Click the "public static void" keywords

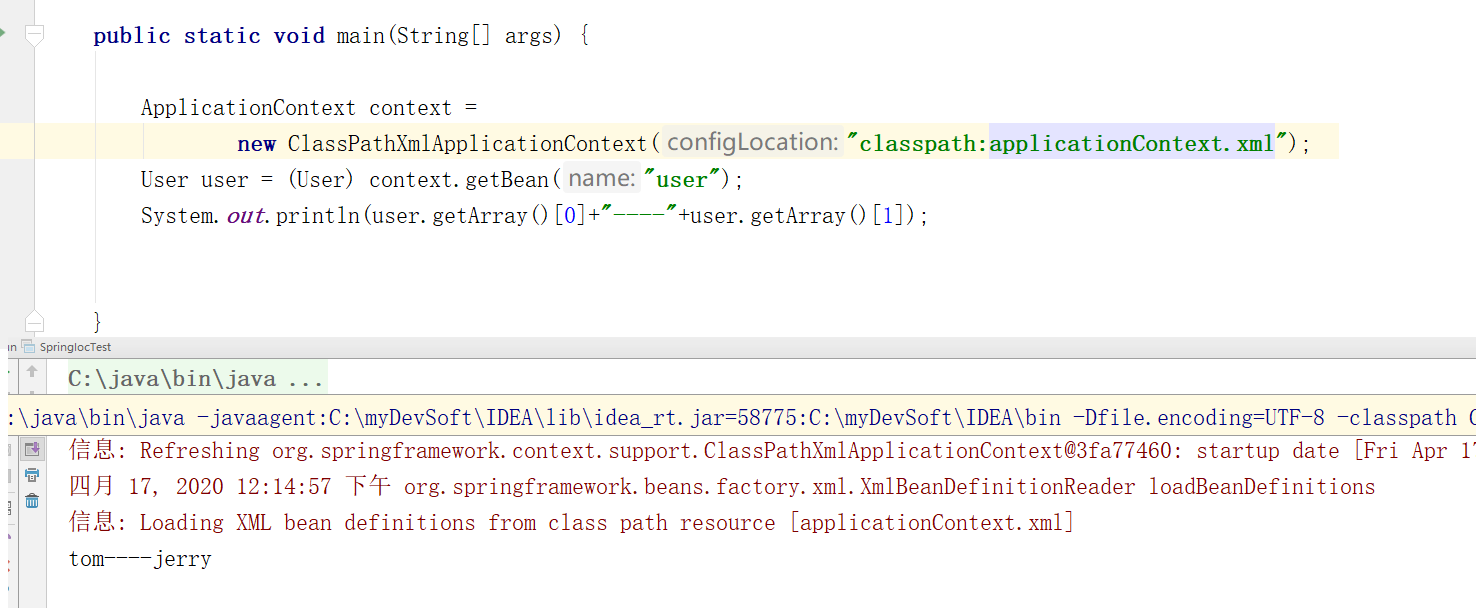coord(209,36)
